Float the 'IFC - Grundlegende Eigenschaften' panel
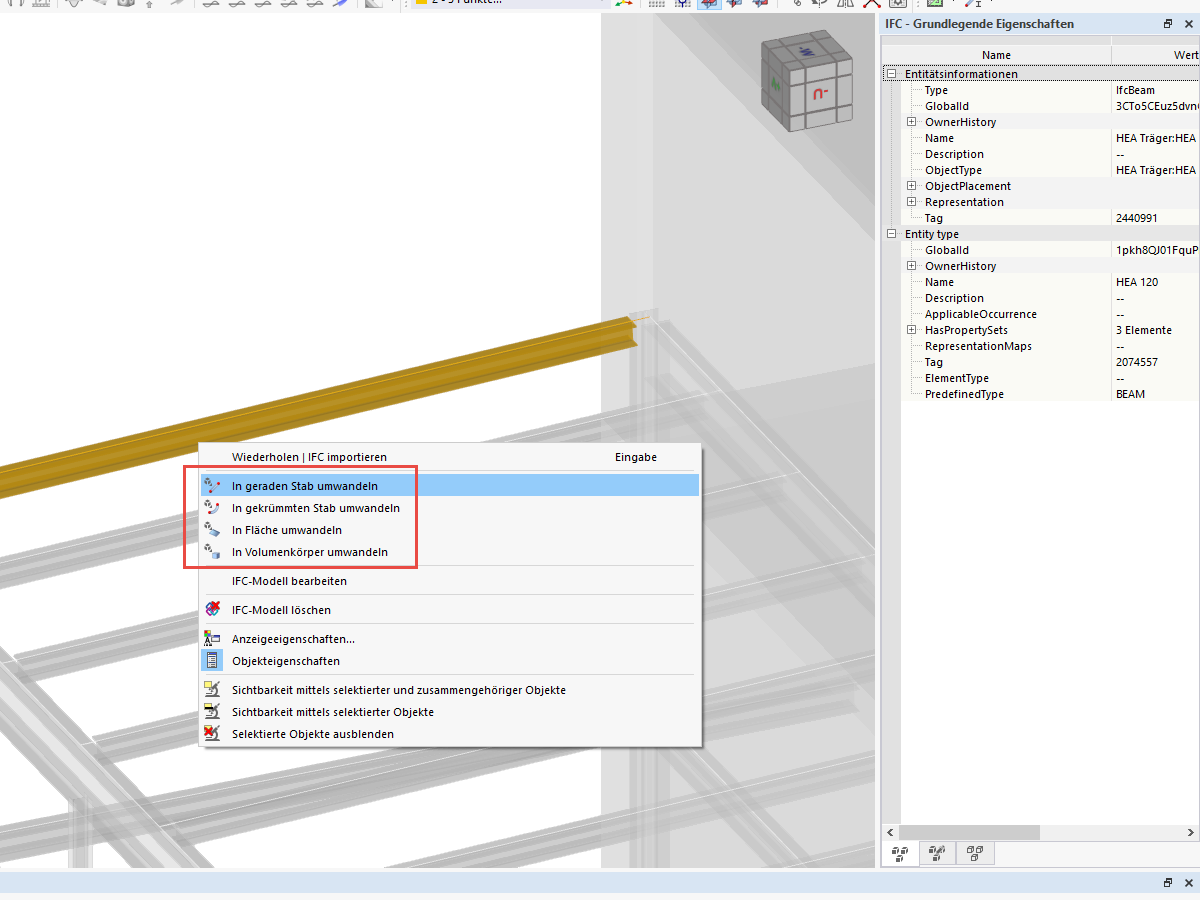Screen dimensions: 1200x900 pos(1168,24)
